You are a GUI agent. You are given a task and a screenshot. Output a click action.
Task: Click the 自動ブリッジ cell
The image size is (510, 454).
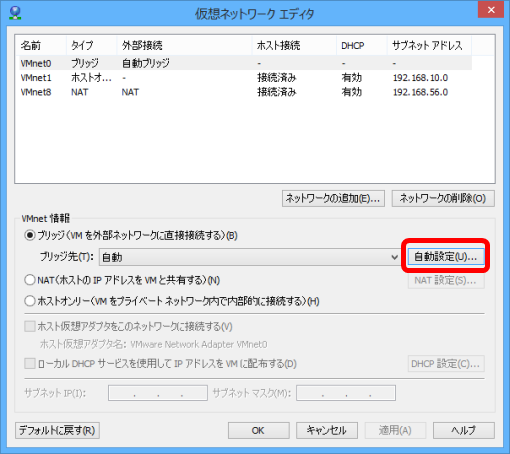146,63
